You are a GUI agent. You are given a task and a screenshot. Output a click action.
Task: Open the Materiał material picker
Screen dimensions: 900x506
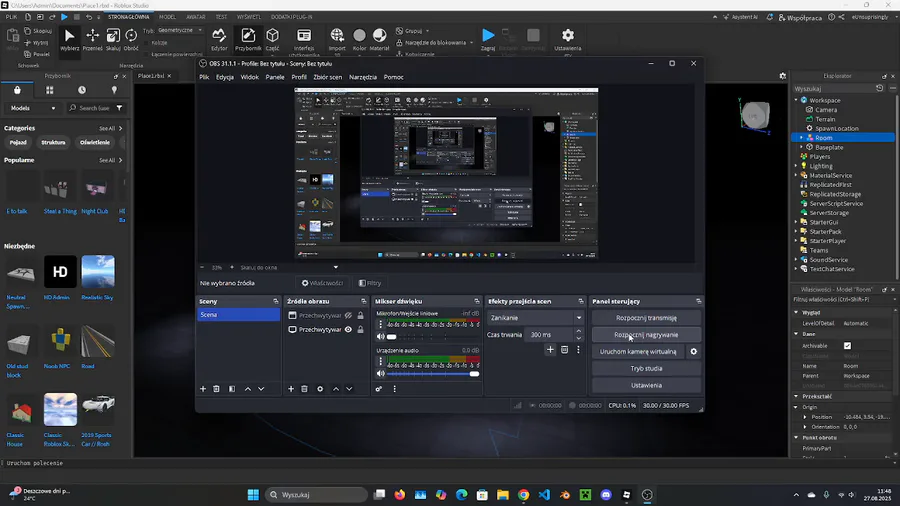pyautogui.click(x=379, y=40)
